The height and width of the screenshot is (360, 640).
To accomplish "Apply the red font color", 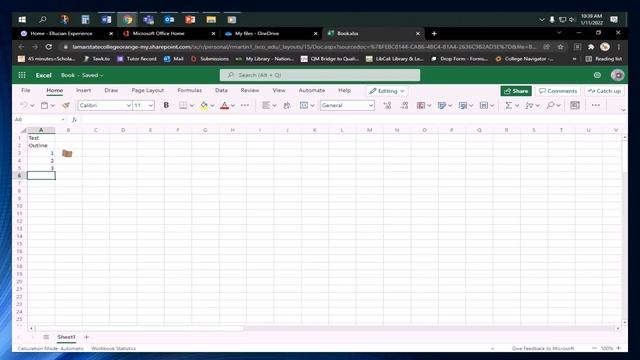I will pos(224,105).
